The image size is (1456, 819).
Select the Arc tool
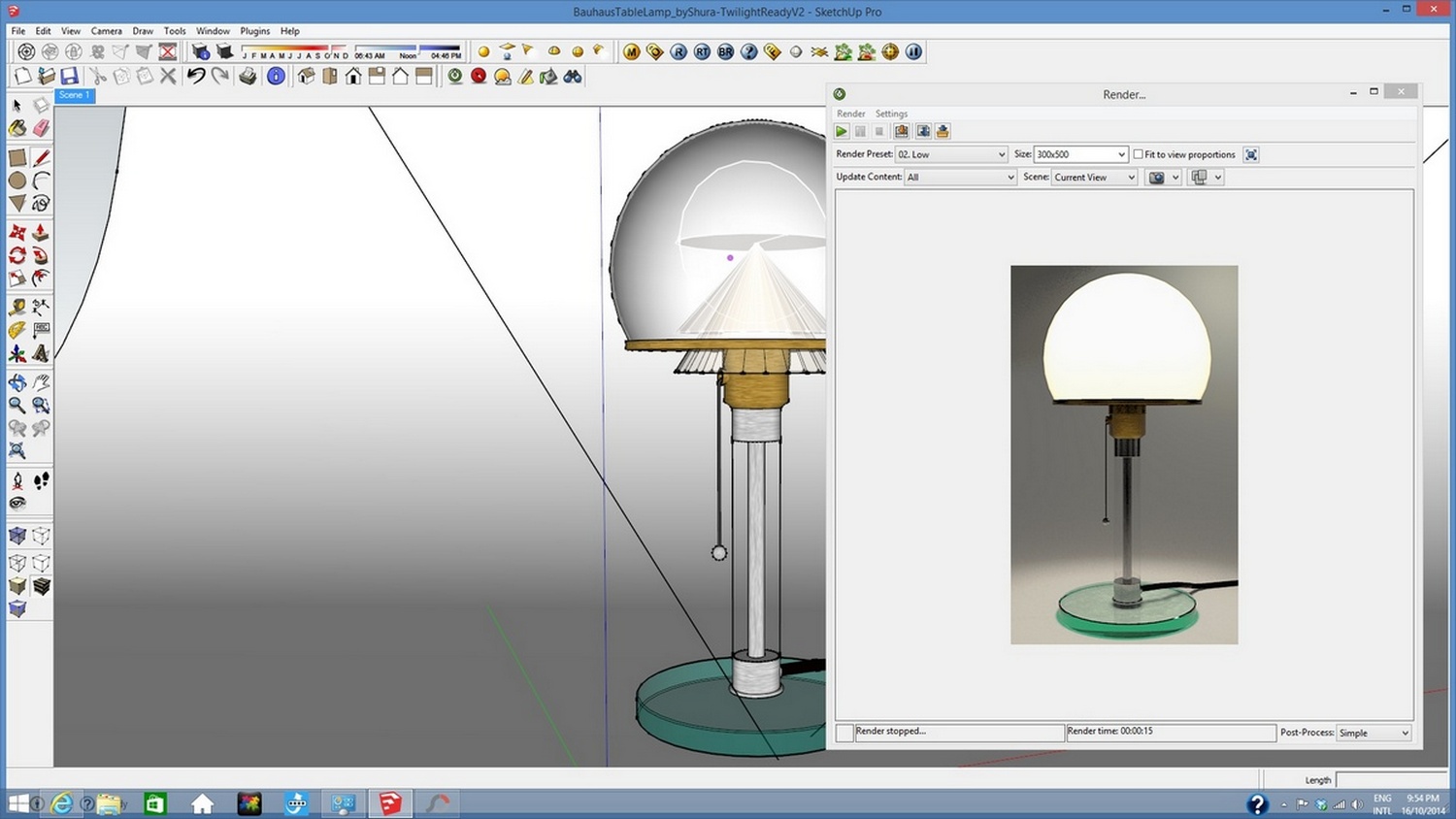click(41, 180)
